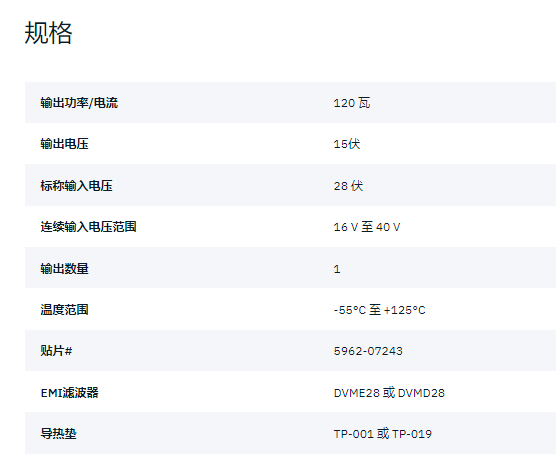The width and height of the screenshot is (556, 460).
Task: Click the 16 V 至 40 V value
Action: [367, 227]
